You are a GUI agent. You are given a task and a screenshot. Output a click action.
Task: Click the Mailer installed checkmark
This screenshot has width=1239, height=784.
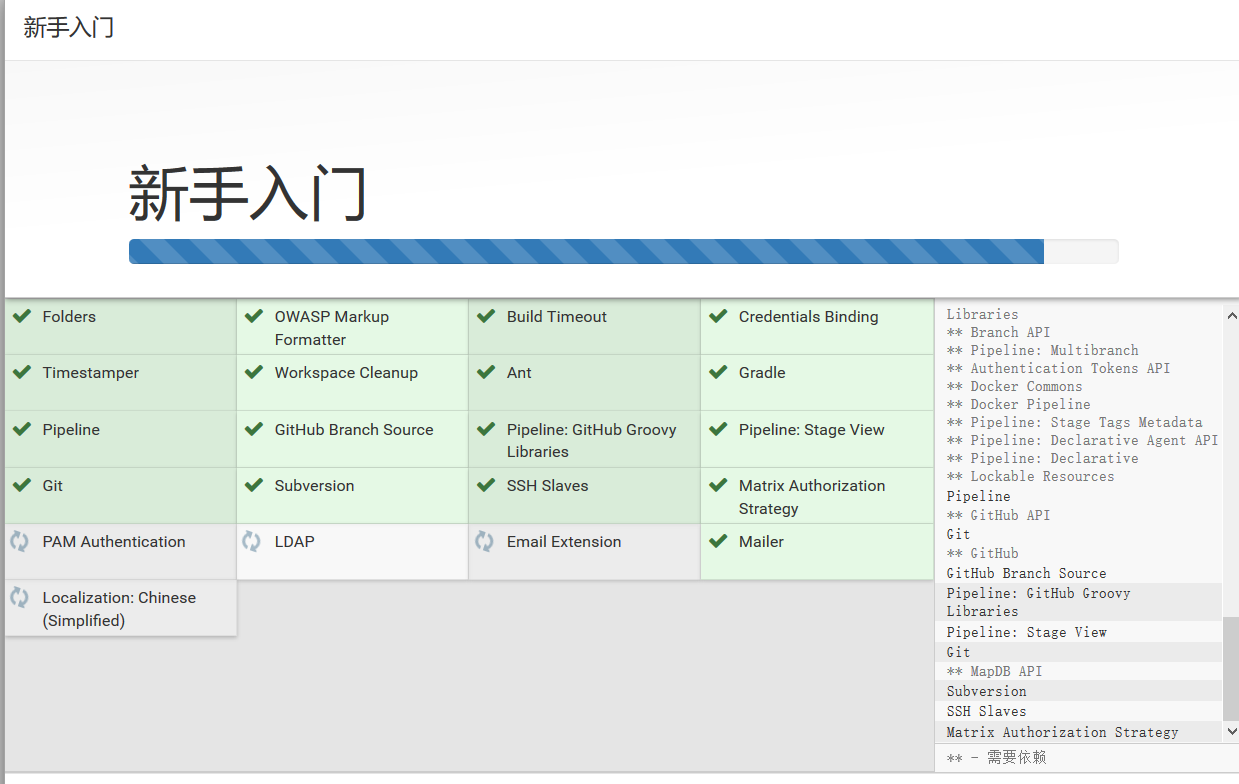(x=718, y=541)
